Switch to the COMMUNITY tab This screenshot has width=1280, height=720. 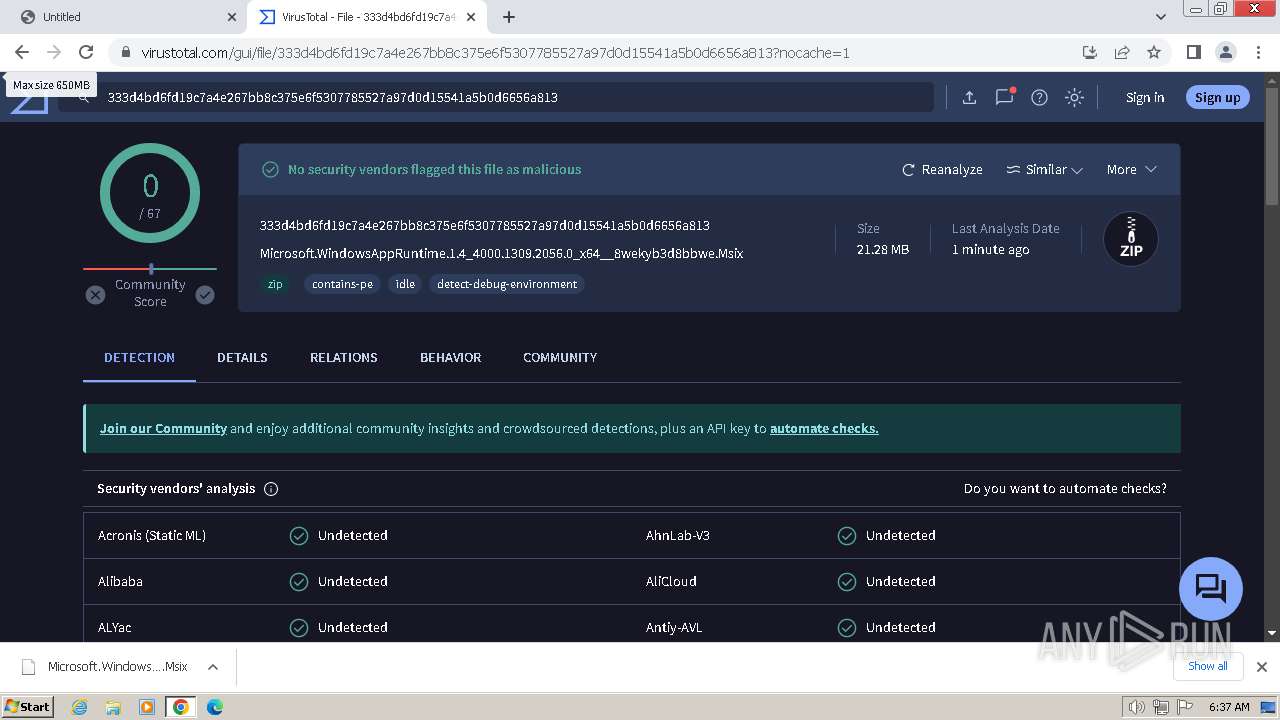click(x=560, y=357)
